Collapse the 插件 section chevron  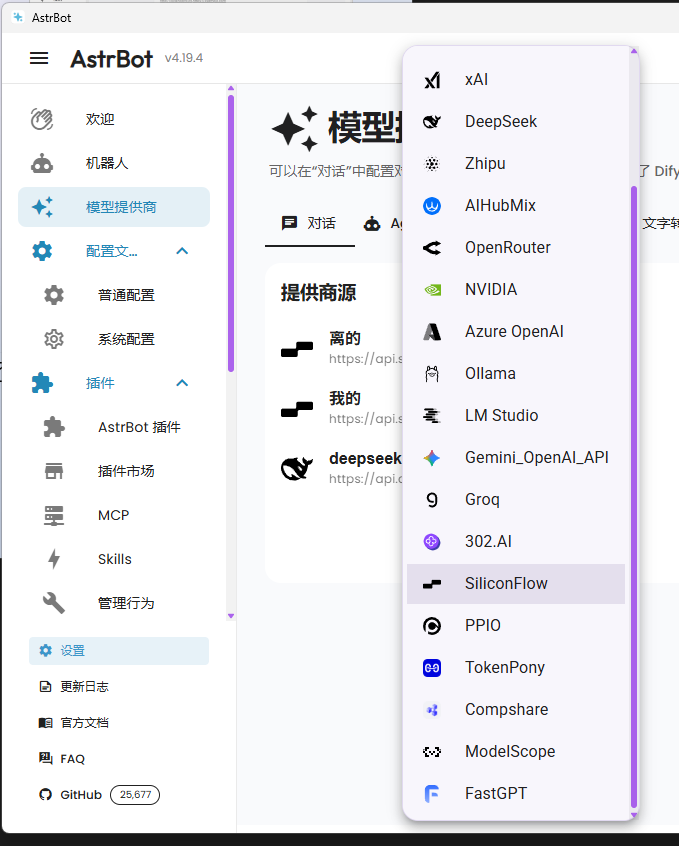pyautogui.click(x=182, y=383)
